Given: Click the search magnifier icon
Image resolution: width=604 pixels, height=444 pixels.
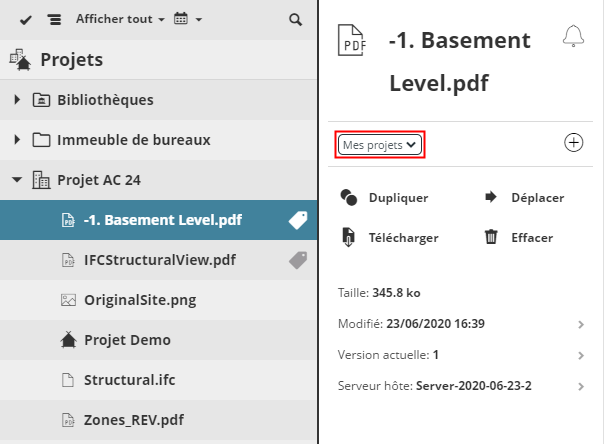Looking at the screenshot, I should tap(294, 19).
